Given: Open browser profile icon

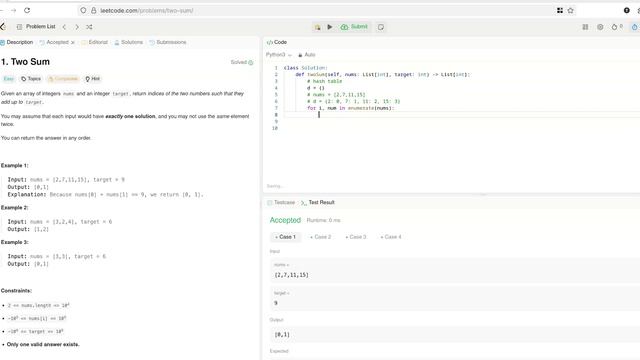Looking at the screenshot, I should pos(627,11).
